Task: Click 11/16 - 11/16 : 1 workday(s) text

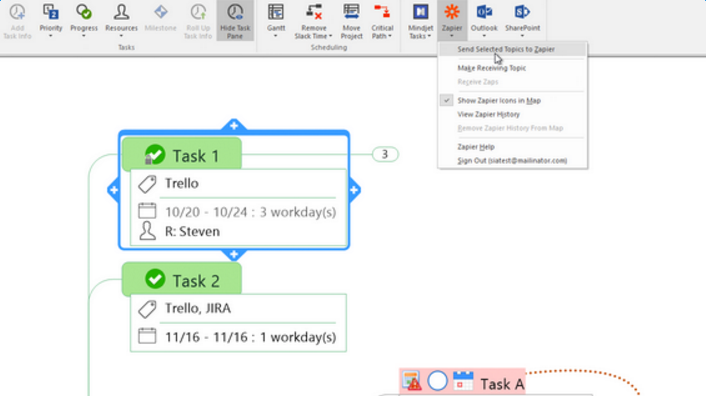Action: point(250,337)
